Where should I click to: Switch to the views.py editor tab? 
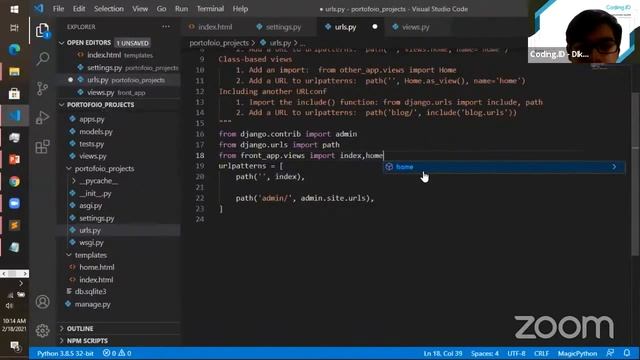coord(416,27)
